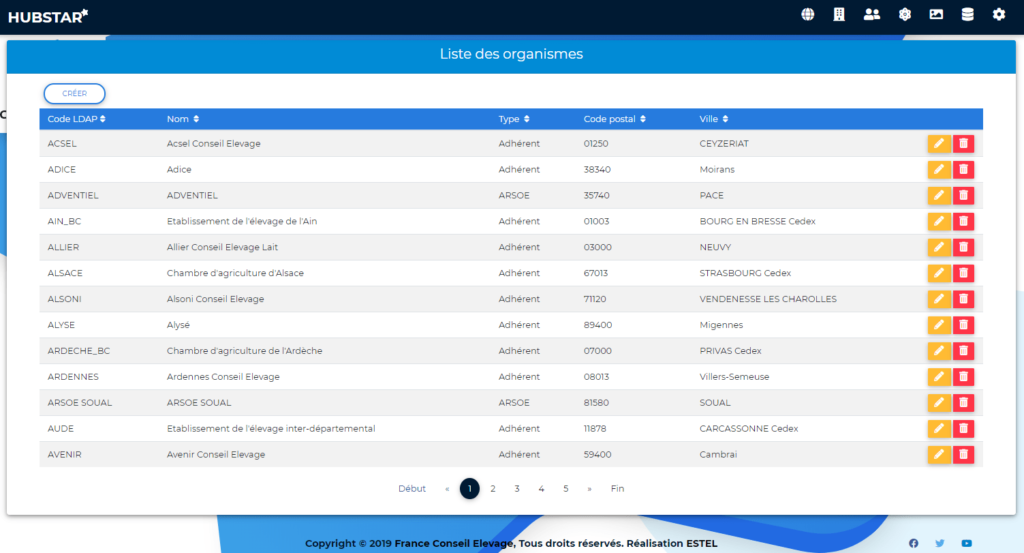
Task: Delete the ARDECHE_BC row
Action: [963, 351]
